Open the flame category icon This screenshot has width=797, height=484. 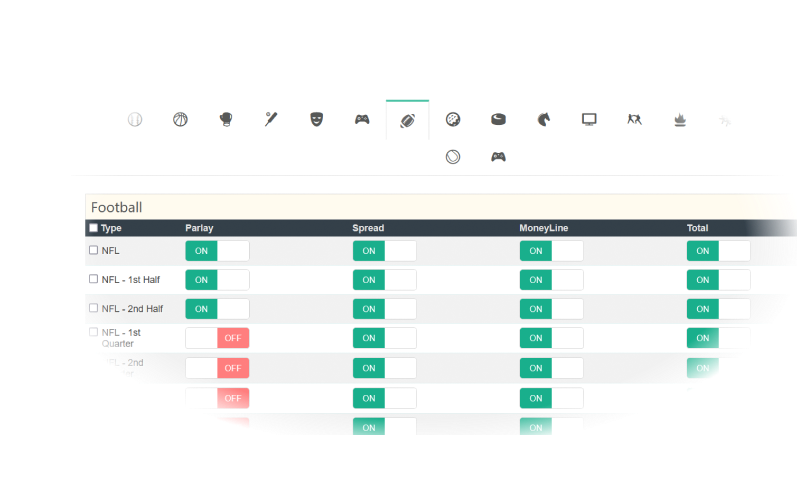(x=680, y=120)
